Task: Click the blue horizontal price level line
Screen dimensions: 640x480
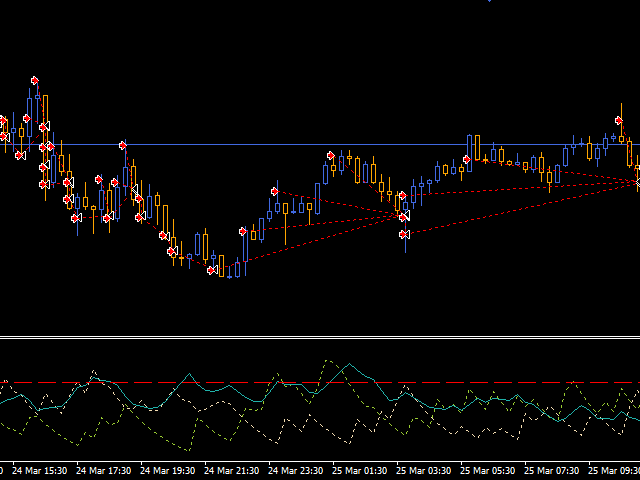Action: tap(250, 145)
